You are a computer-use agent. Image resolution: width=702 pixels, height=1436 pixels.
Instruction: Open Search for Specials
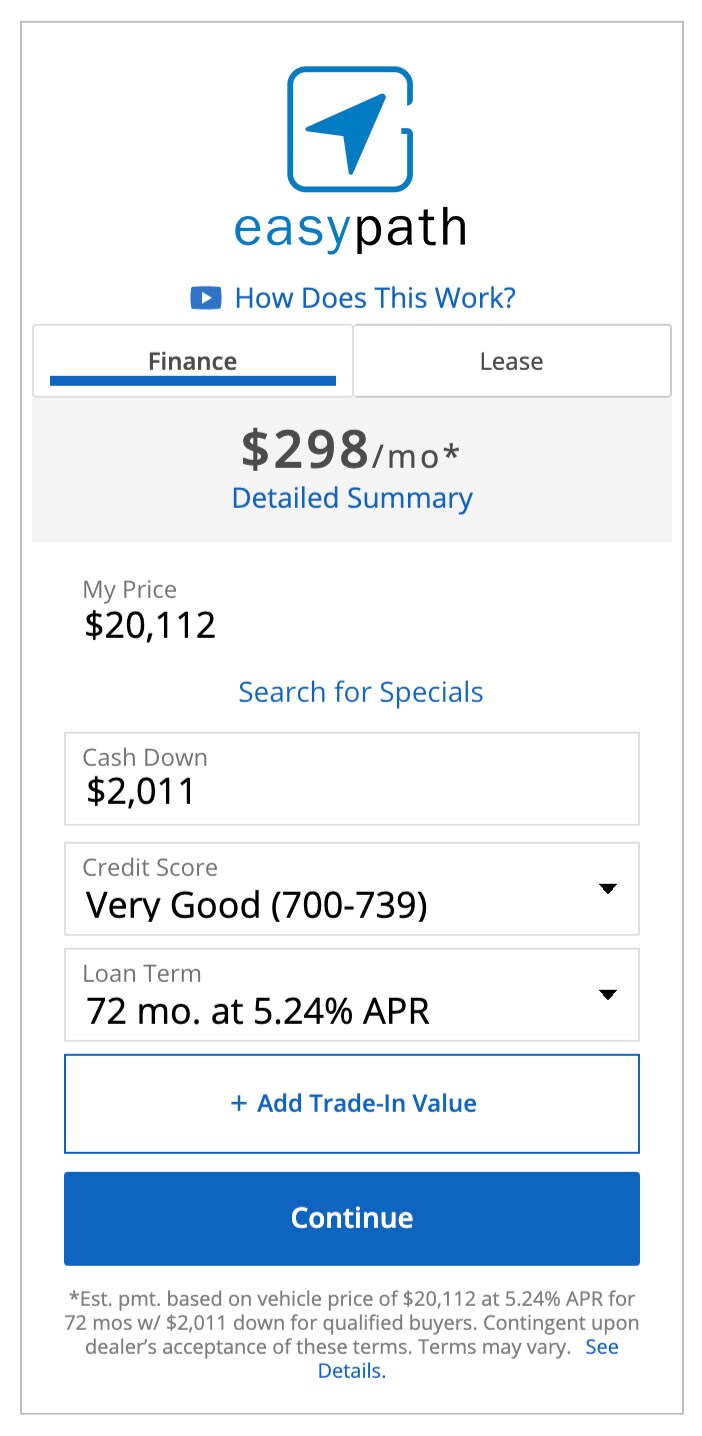coord(360,692)
